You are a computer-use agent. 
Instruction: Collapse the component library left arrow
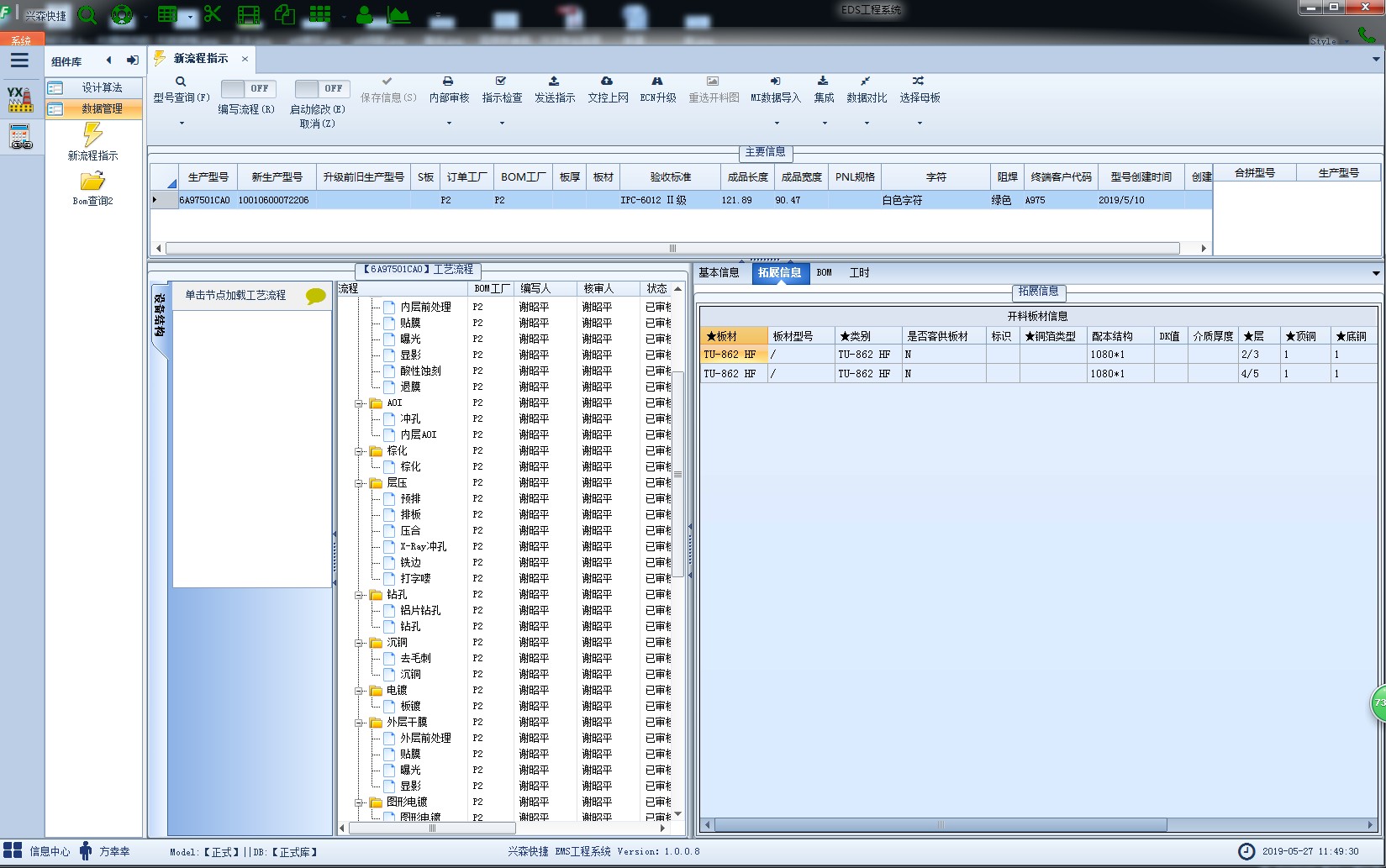pos(108,60)
